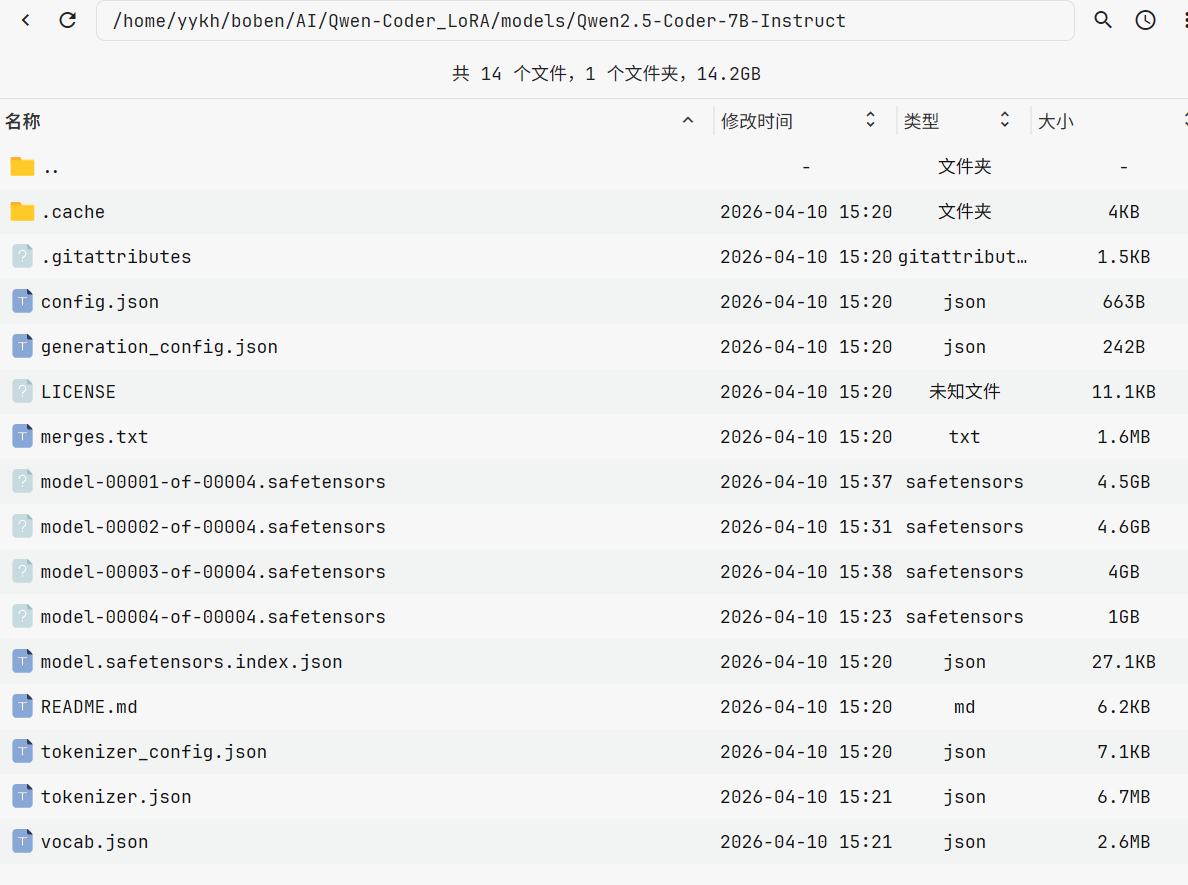
Task: Click the md type cell
Action: point(964,707)
